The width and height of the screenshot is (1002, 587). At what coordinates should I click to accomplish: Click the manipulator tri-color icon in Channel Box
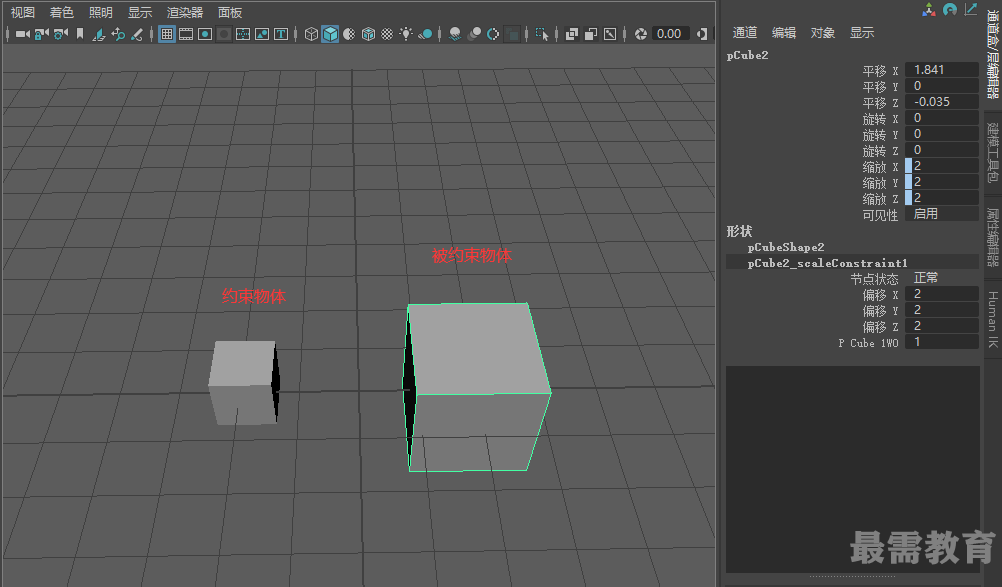(x=929, y=10)
